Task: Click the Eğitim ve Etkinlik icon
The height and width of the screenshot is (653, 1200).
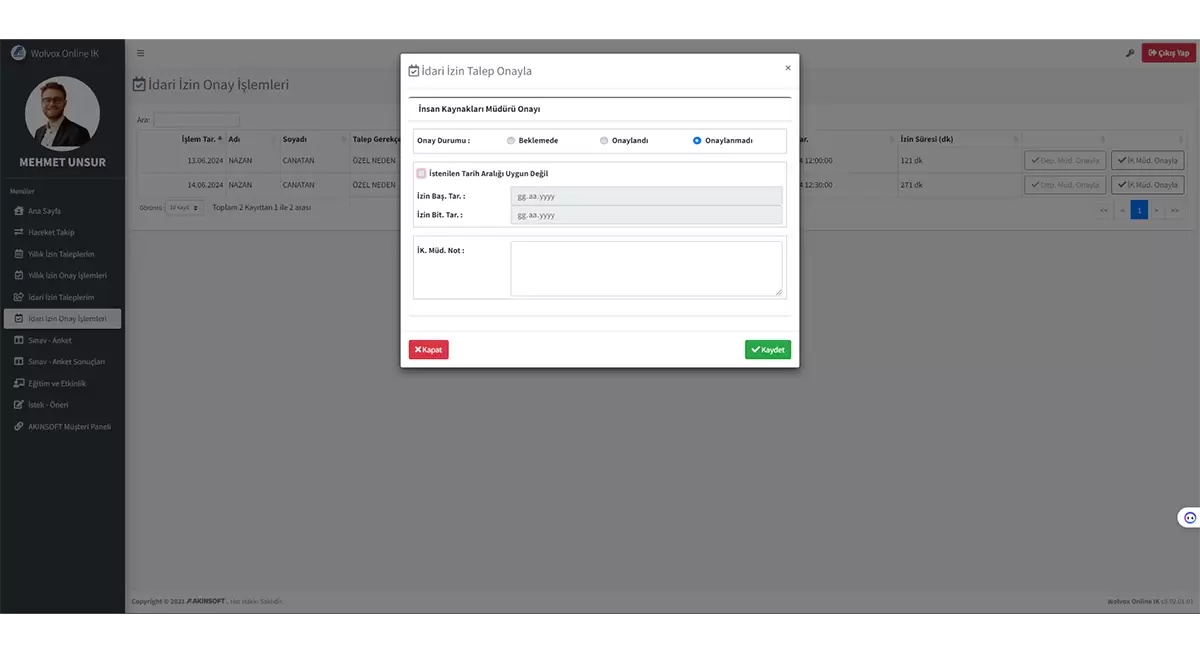Action: coord(18,383)
